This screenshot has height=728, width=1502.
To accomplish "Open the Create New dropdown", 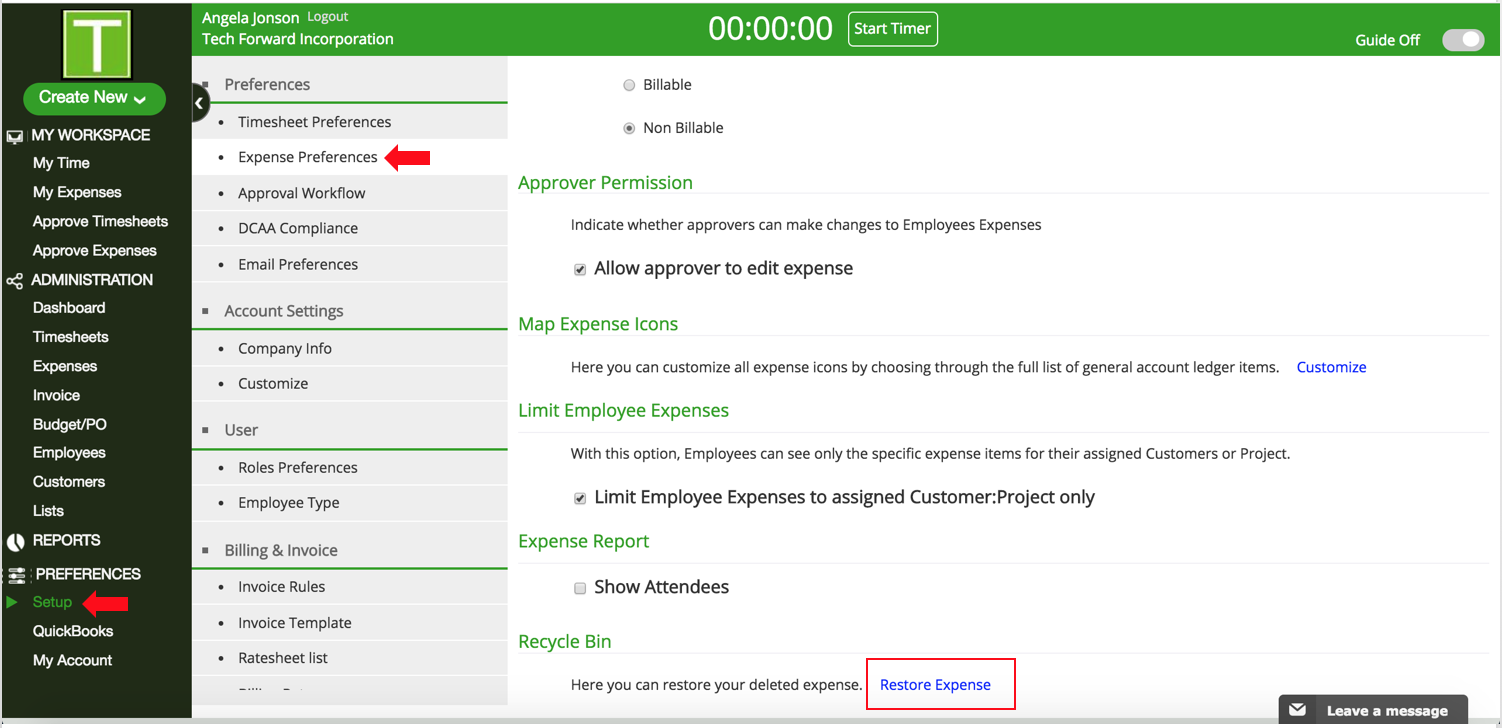I will click(x=93, y=98).
